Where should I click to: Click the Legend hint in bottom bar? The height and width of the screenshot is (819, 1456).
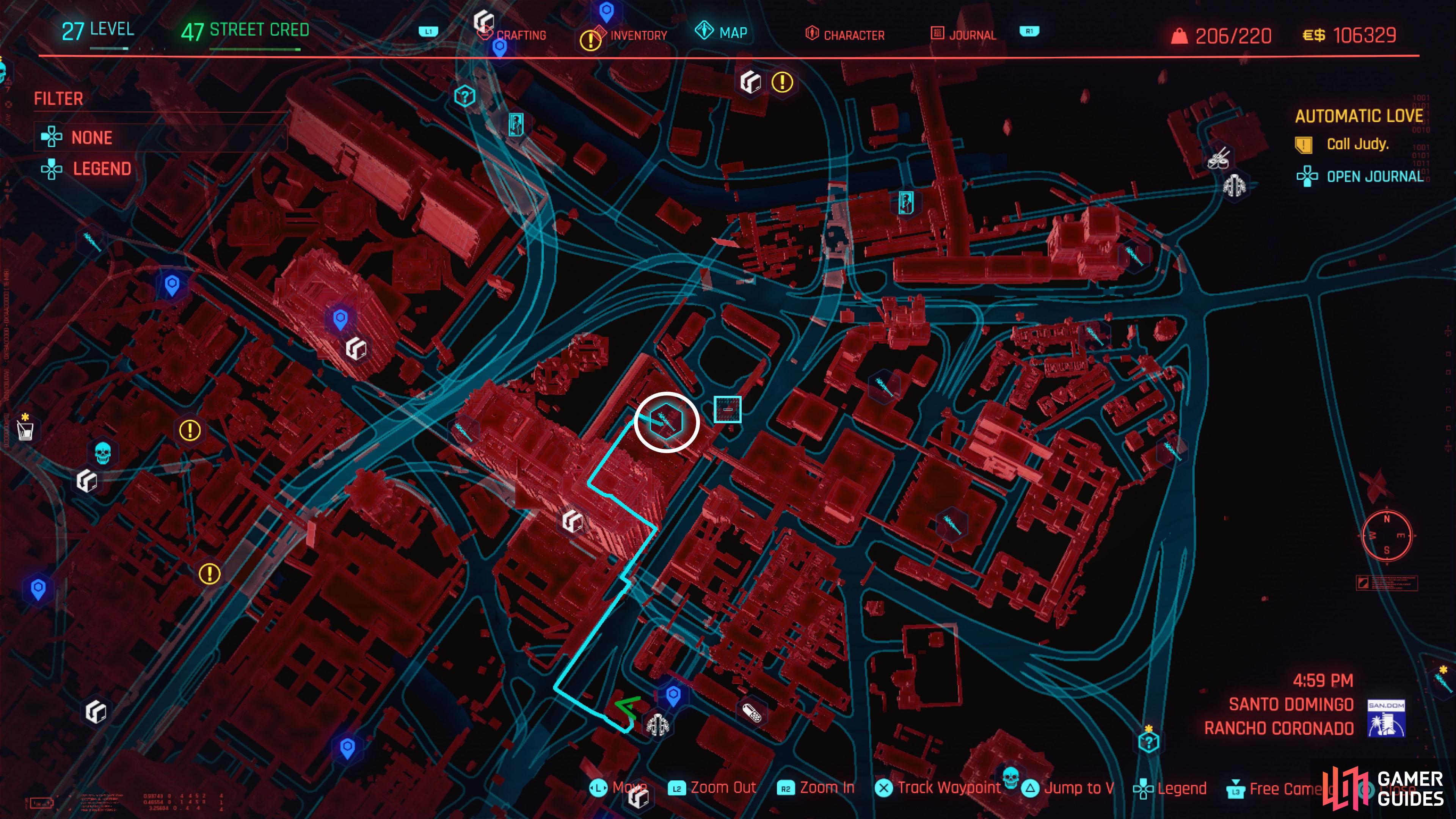(x=1170, y=789)
